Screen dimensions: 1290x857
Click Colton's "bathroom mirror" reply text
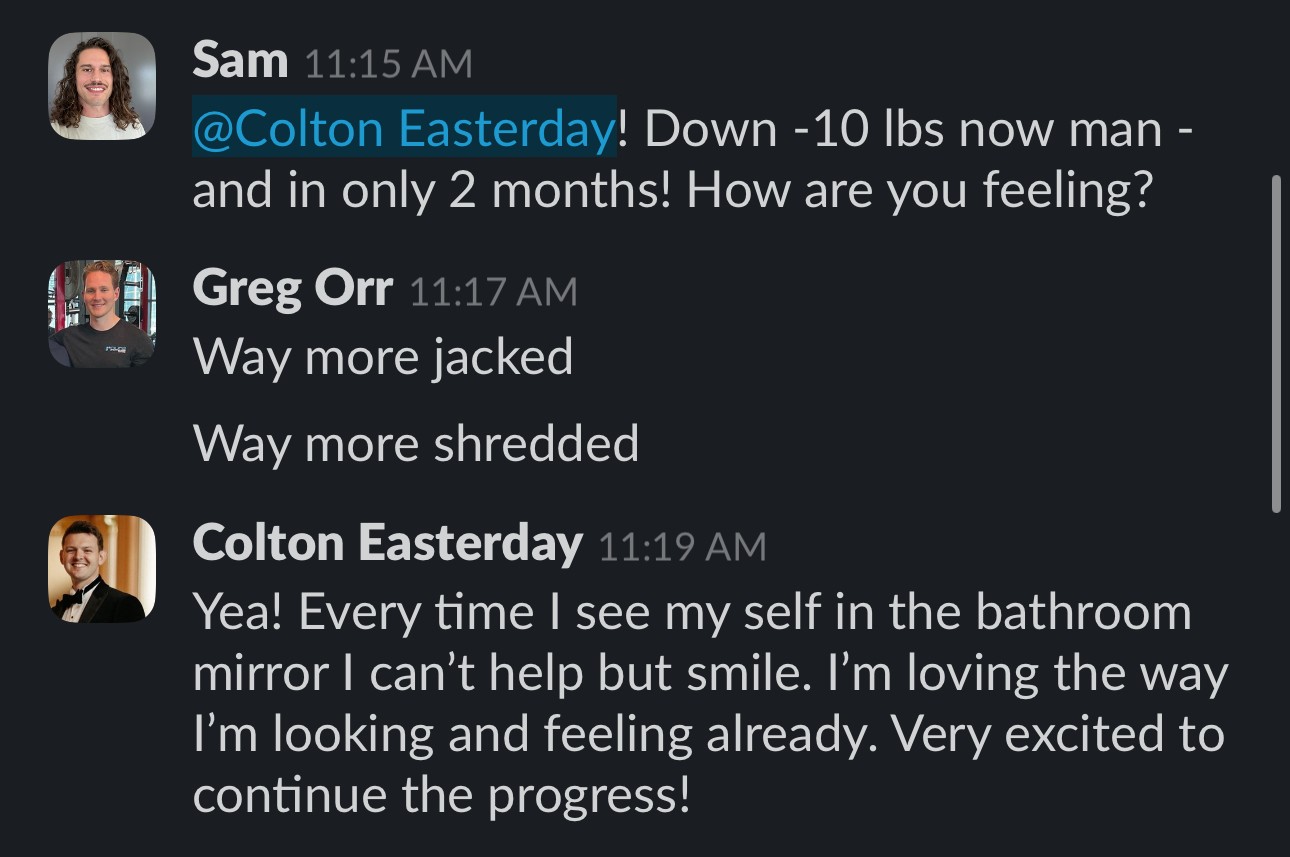coord(710,706)
